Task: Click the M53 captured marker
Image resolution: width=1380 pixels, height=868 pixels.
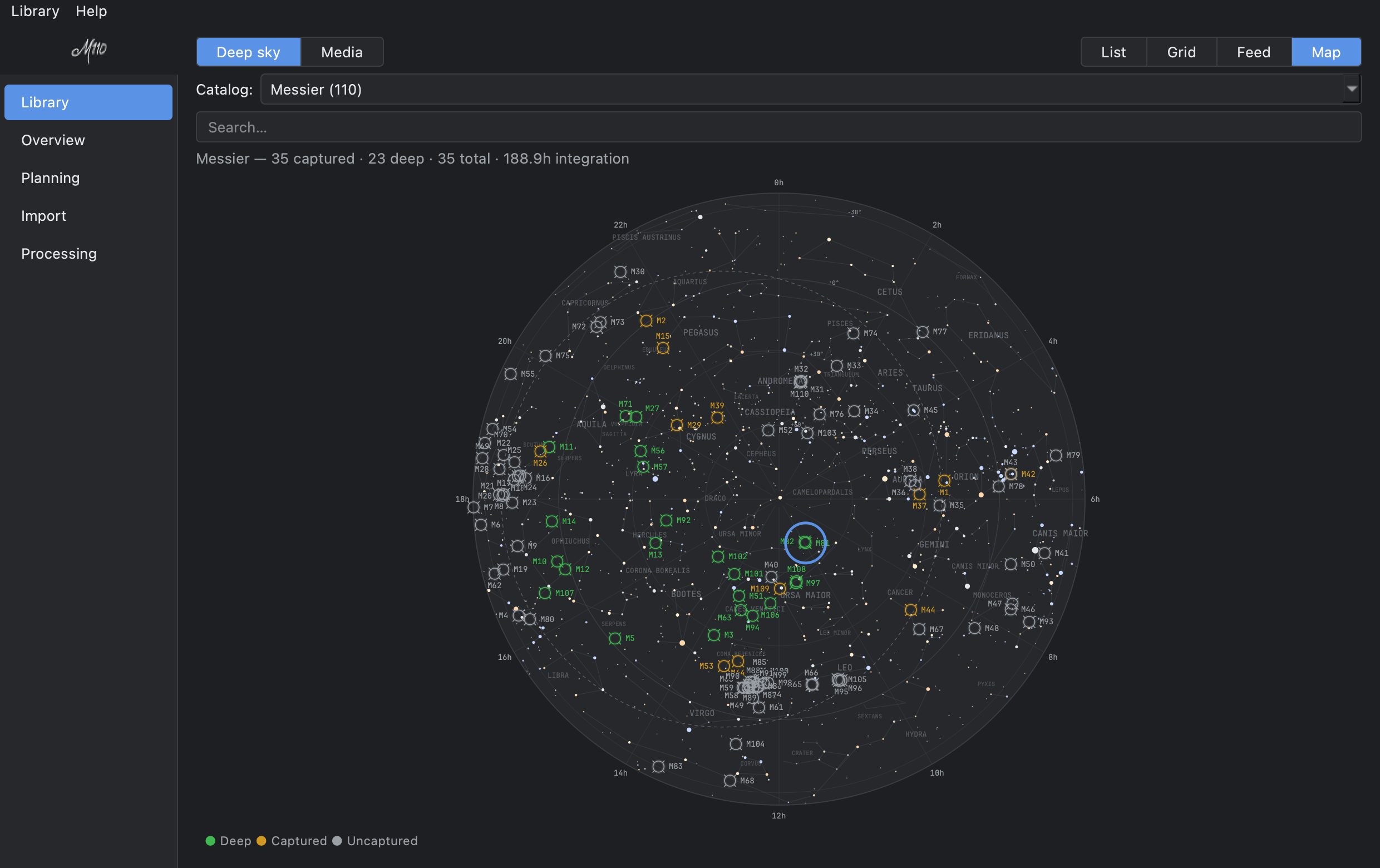Action: point(724,666)
